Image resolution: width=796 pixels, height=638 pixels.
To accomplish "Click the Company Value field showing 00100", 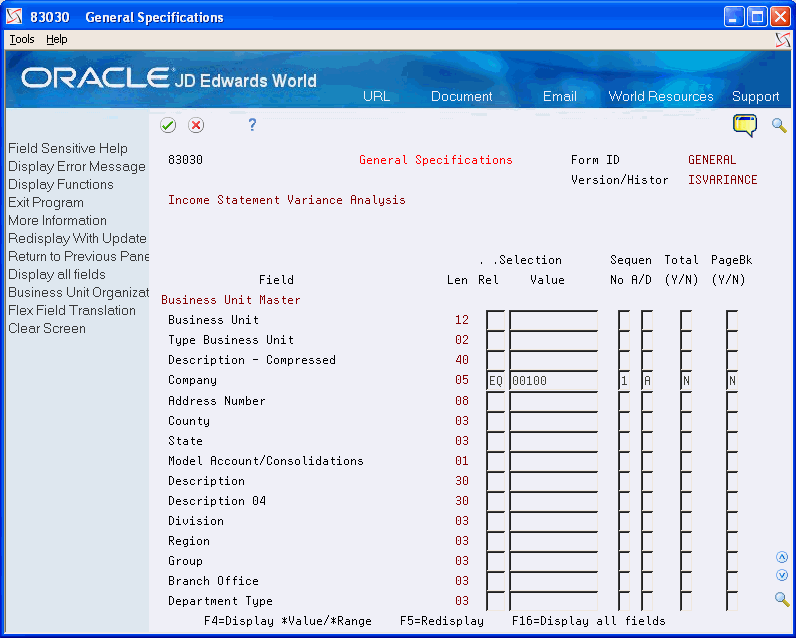I will [x=553, y=381].
